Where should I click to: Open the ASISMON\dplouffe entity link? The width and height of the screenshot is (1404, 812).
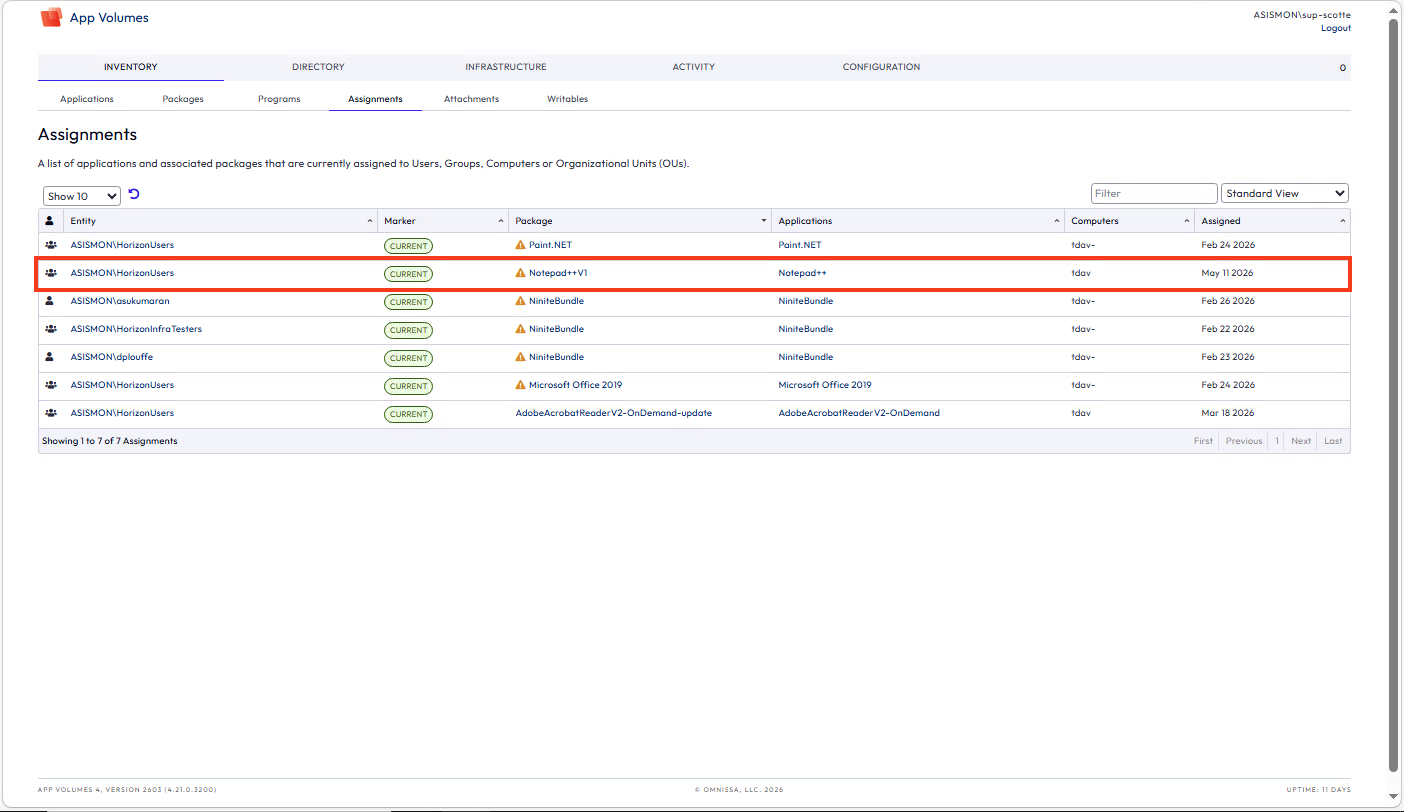[111, 357]
